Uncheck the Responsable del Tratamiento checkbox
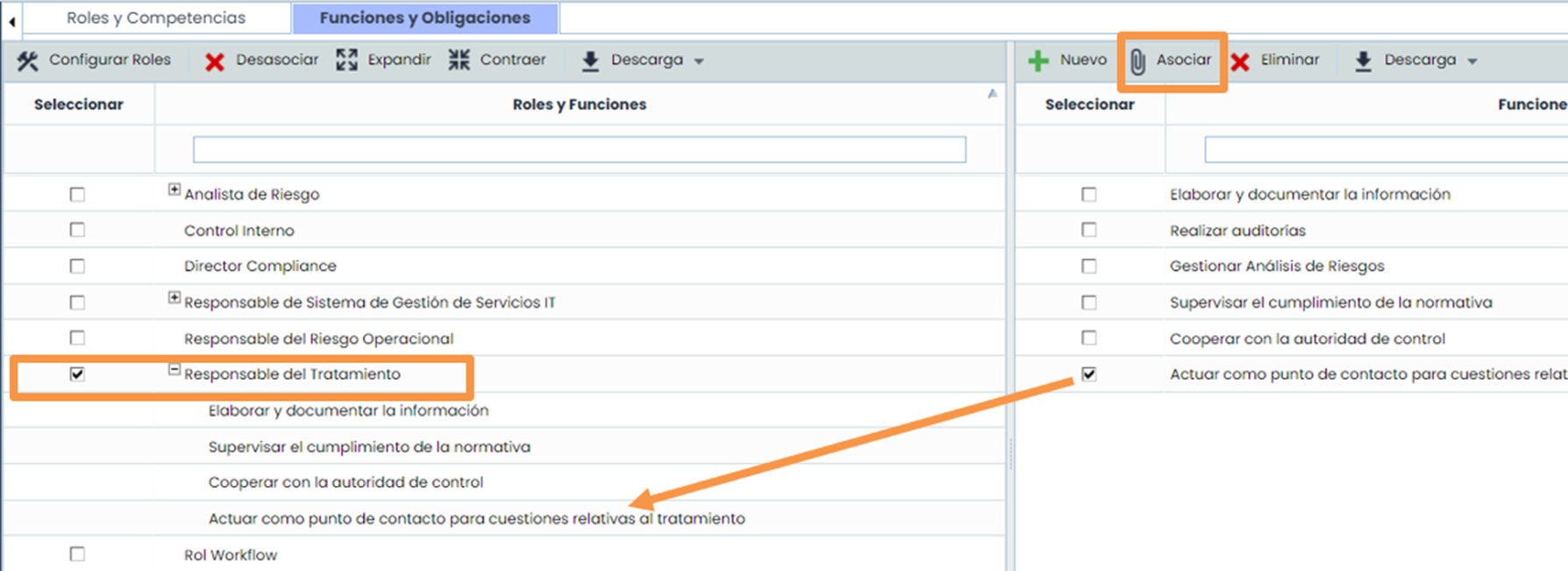Image resolution: width=1568 pixels, height=571 pixels. (77, 375)
